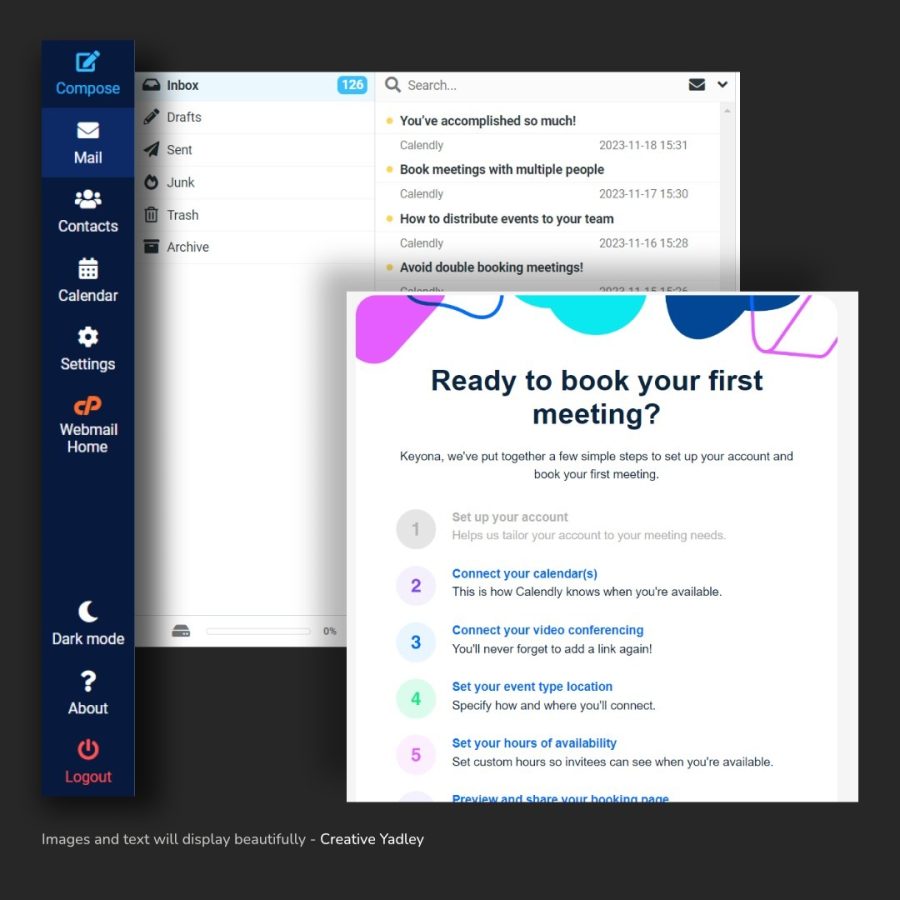Click the red Logout power icon
The image size is (900, 900).
(x=88, y=750)
